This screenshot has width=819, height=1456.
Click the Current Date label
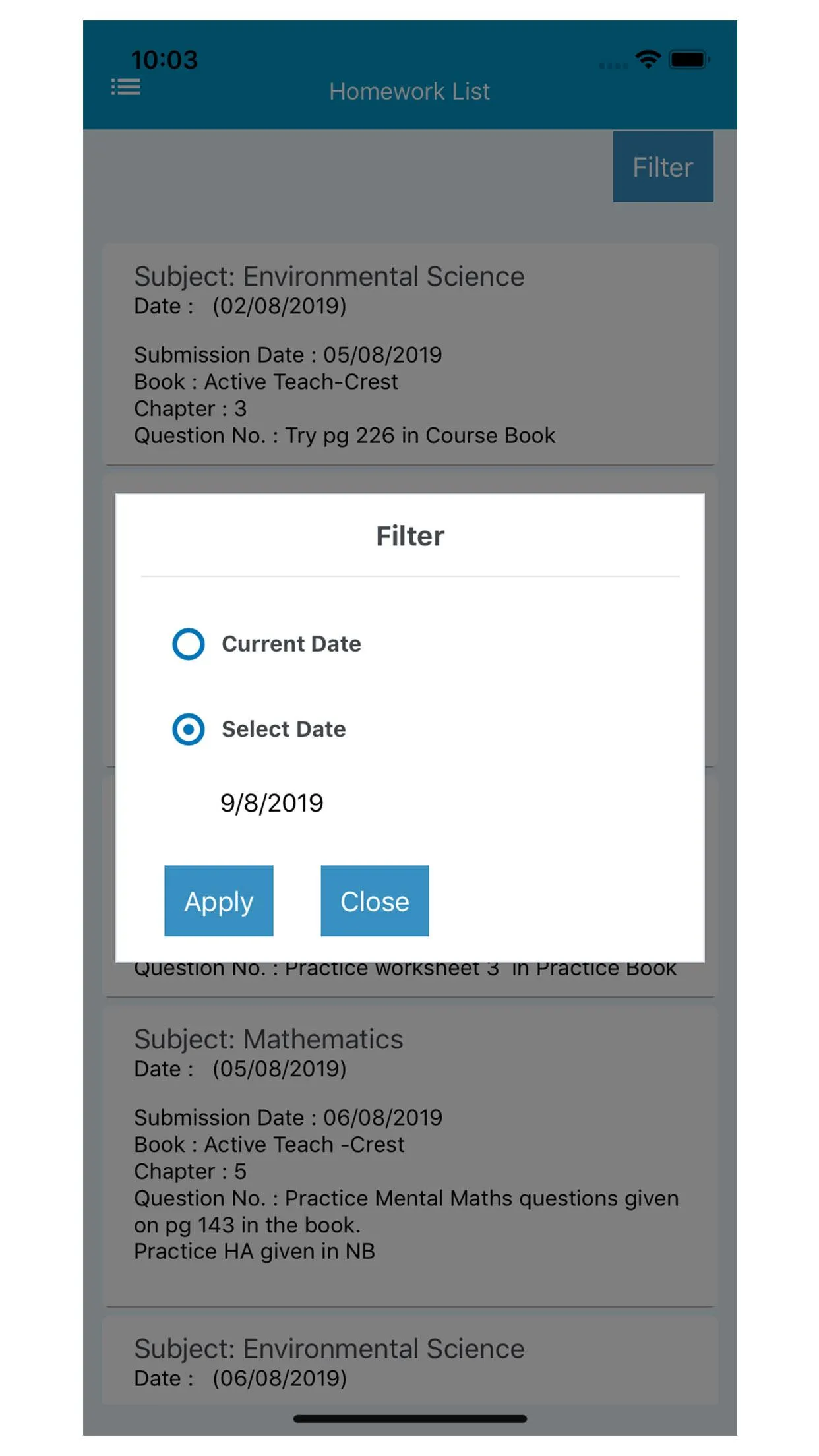(x=291, y=644)
